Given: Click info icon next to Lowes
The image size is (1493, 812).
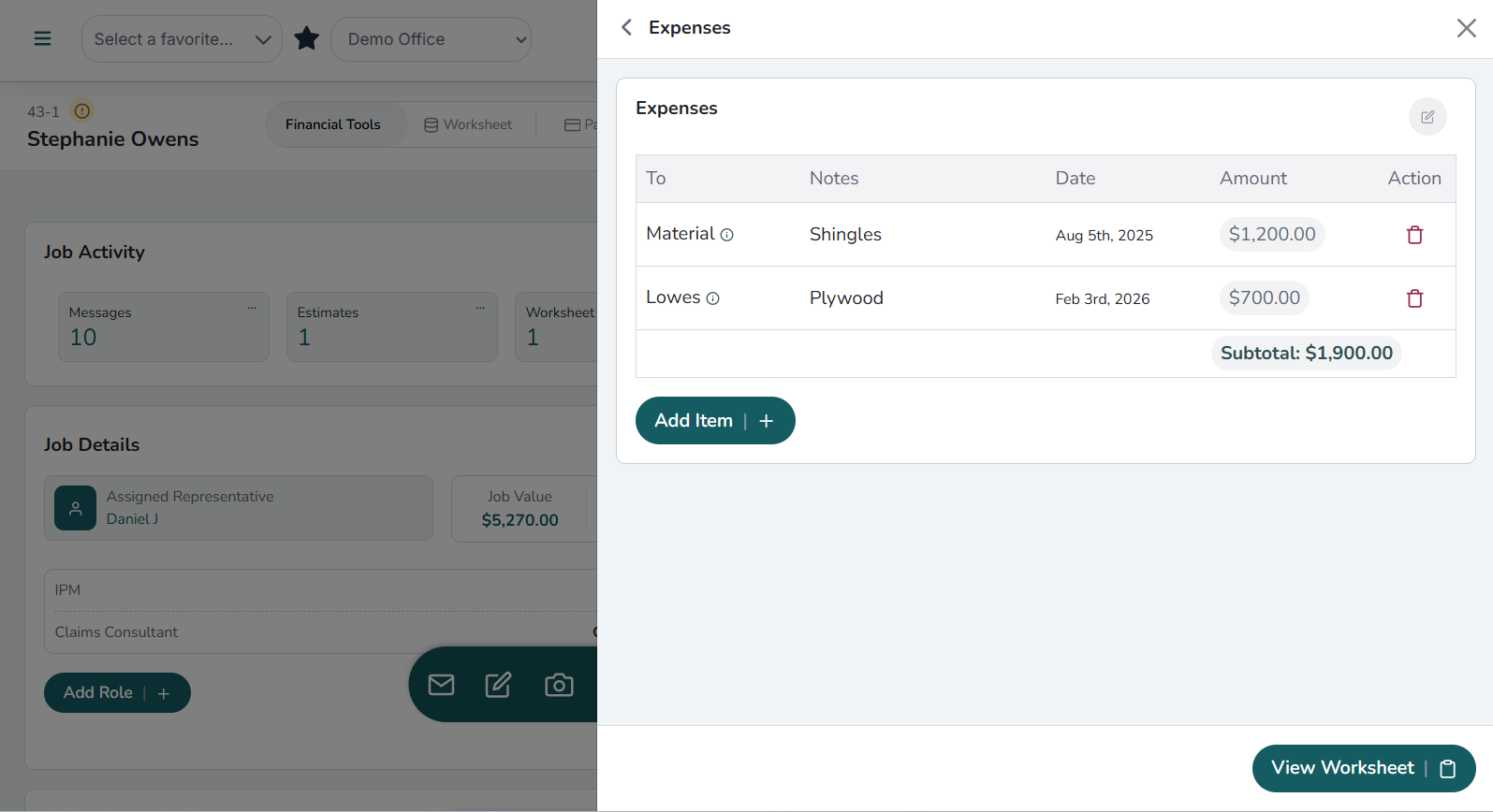Looking at the screenshot, I should tap(712, 298).
